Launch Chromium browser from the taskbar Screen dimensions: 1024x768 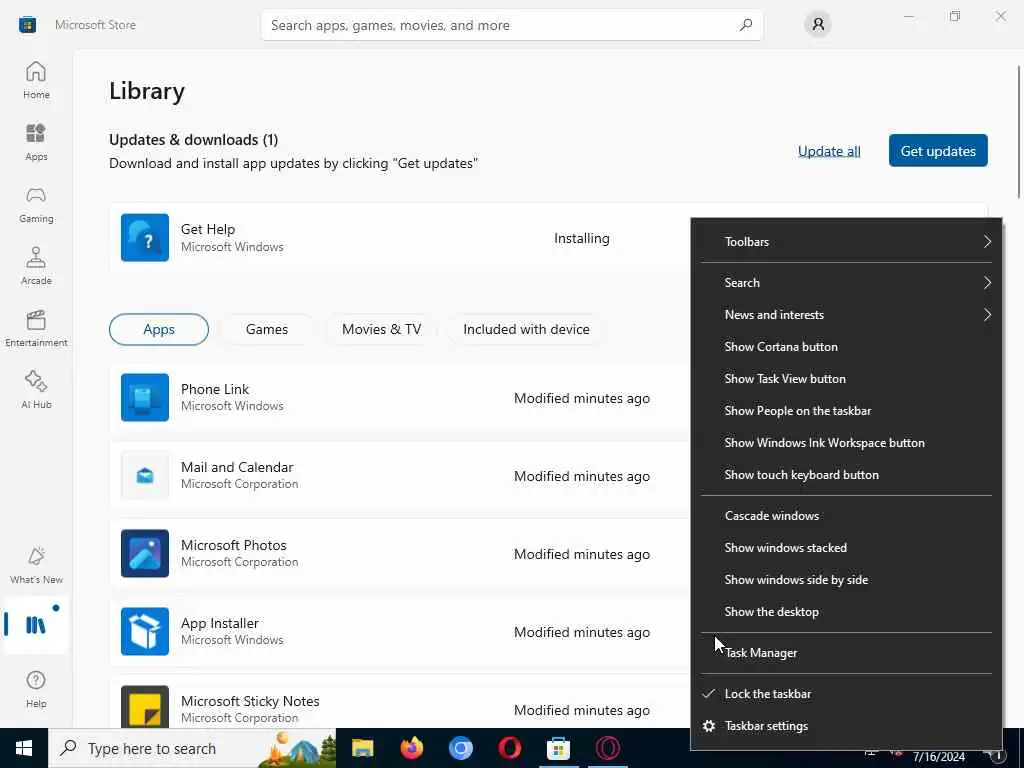(460, 748)
